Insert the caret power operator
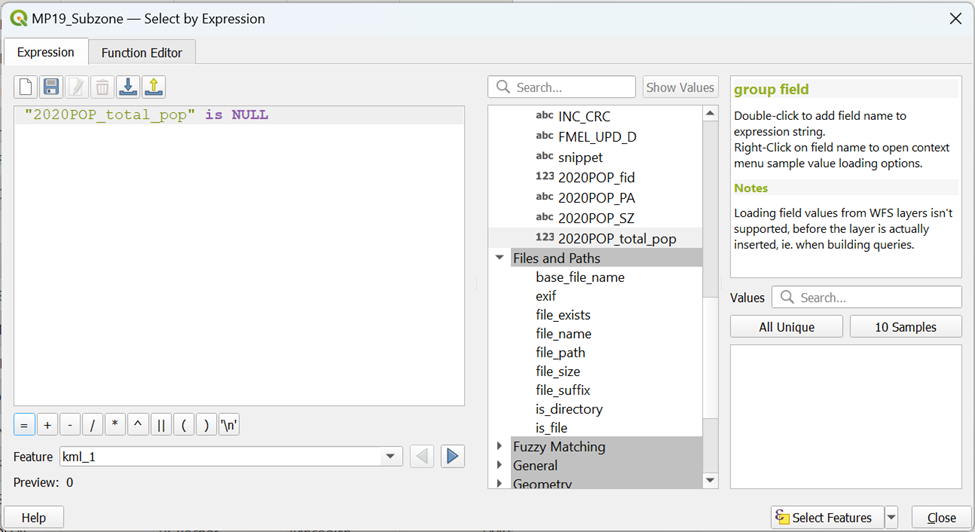Image resolution: width=975 pixels, height=532 pixels. point(138,425)
